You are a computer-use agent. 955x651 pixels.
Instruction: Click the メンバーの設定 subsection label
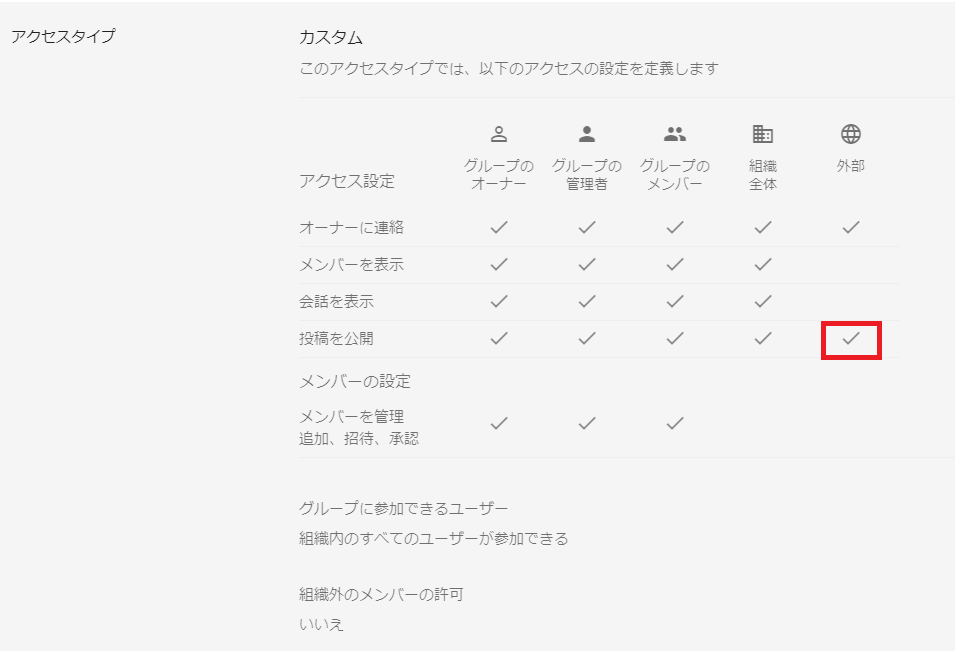355,382
